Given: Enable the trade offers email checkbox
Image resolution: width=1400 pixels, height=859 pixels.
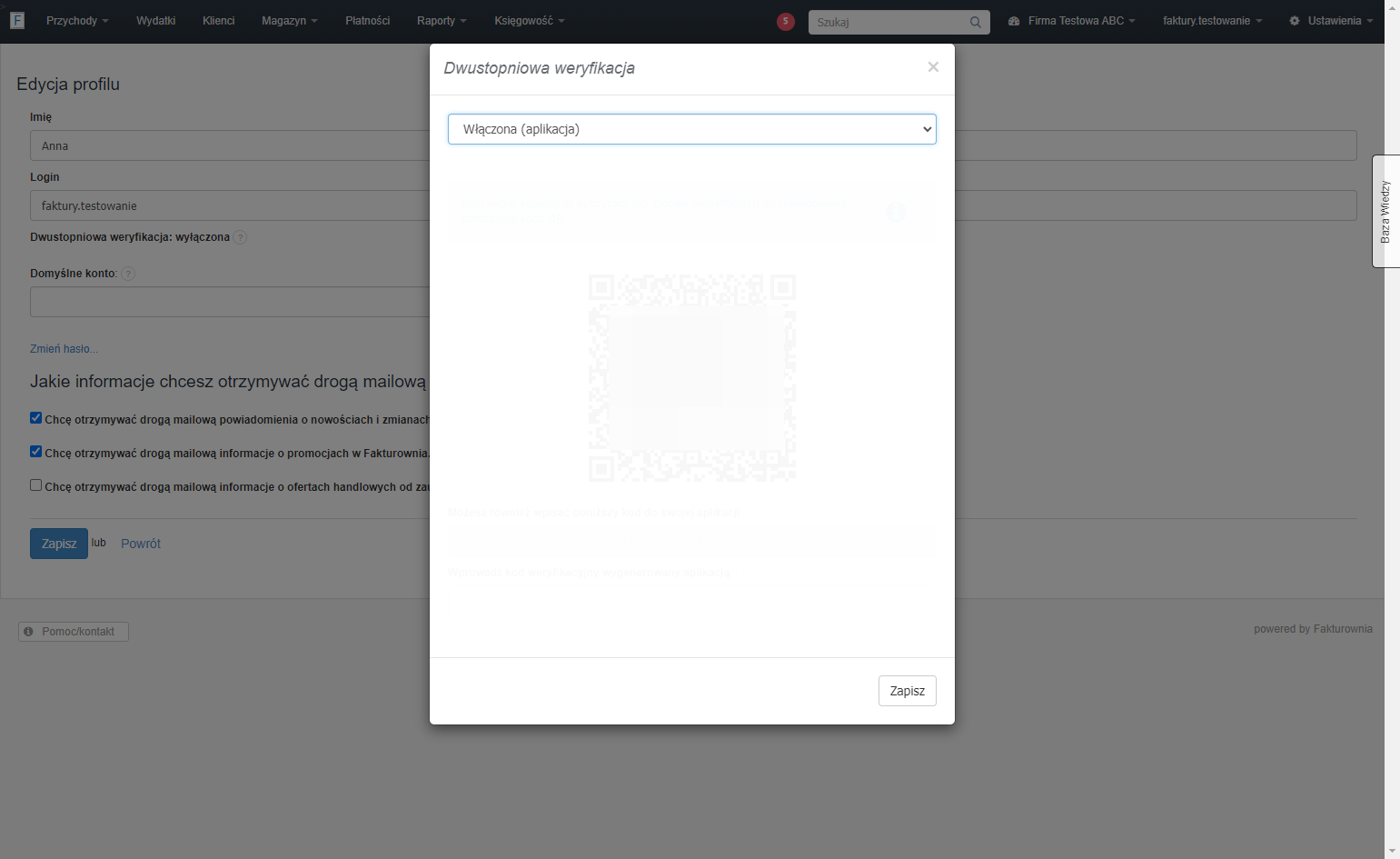Looking at the screenshot, I should [x=36, y=485].
